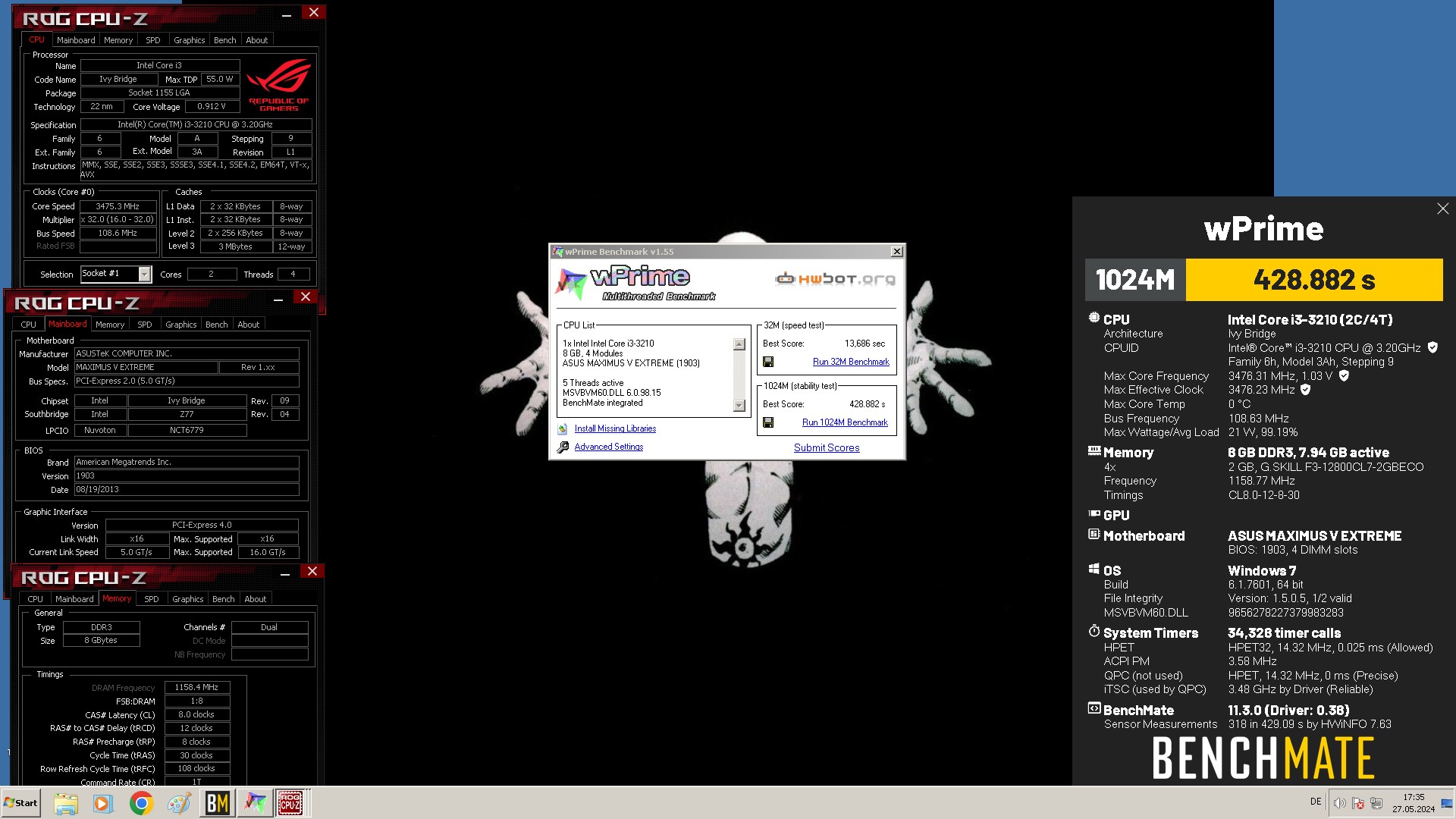Open Mainboard tab in the Processor CPU-Z window
1456x819 pixels.
tap(76, 40)
